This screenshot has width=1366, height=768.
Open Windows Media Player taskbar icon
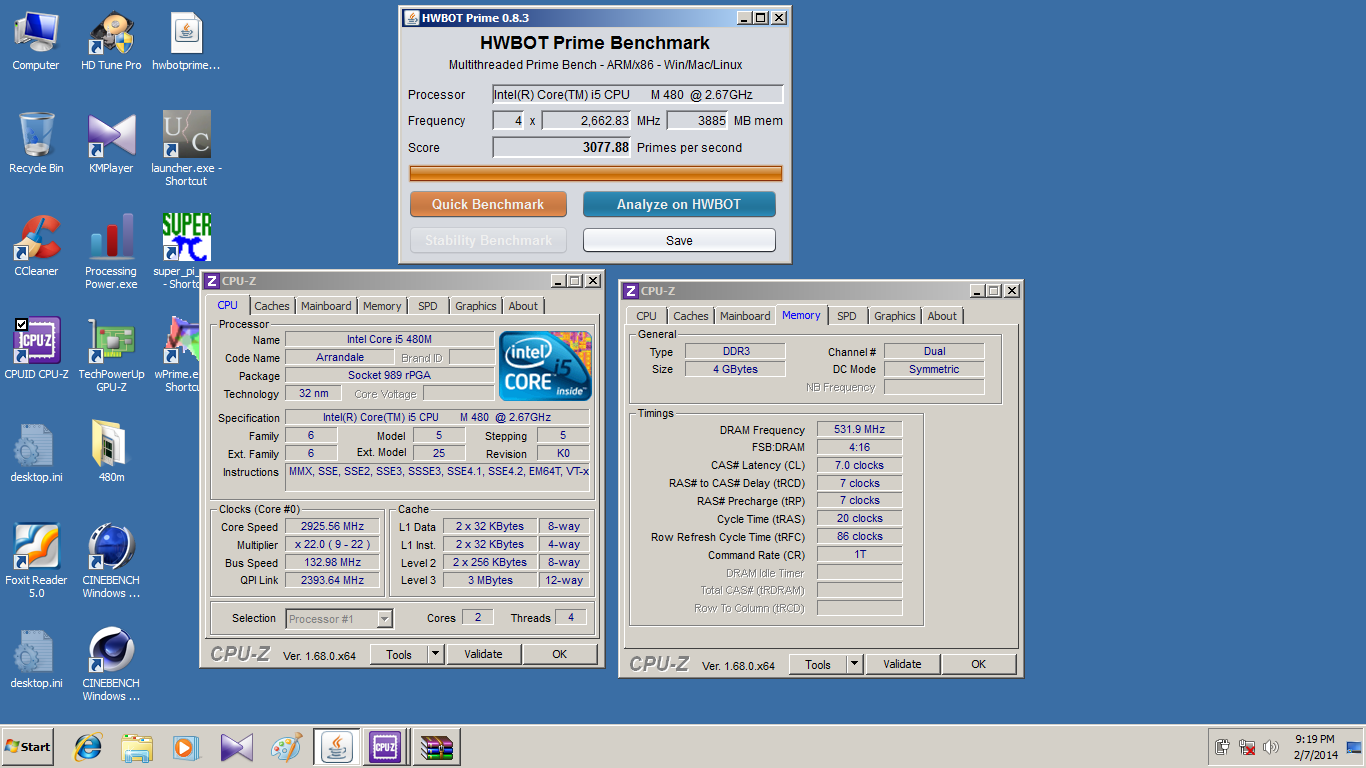click(186, 747)
